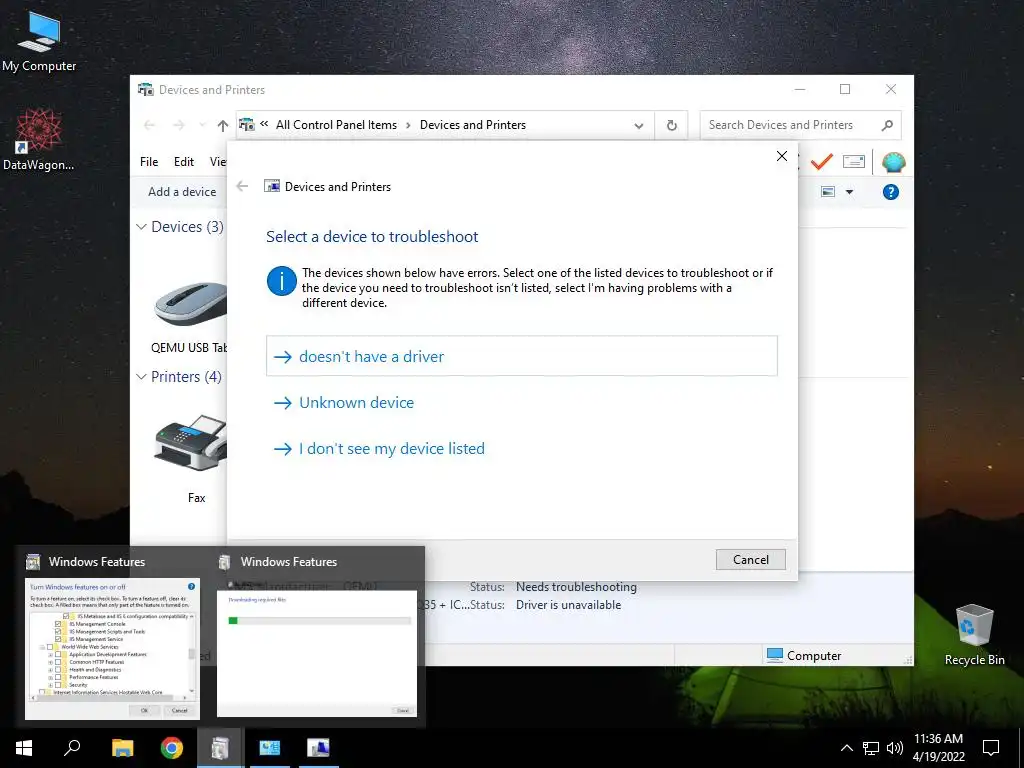This screenshot has height=768, width=1024.
Task: Open the view options dropdown arrow
Action: tap(849, 192)
